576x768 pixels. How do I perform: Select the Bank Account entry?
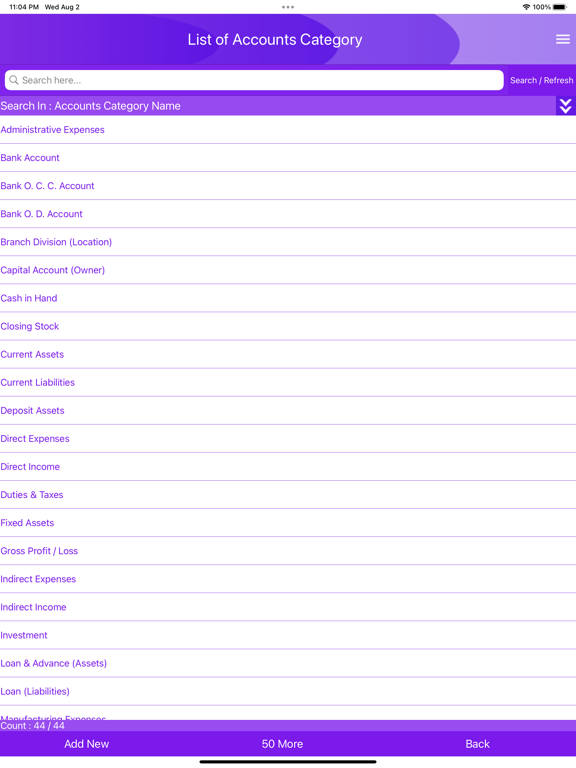coord(288,158)
